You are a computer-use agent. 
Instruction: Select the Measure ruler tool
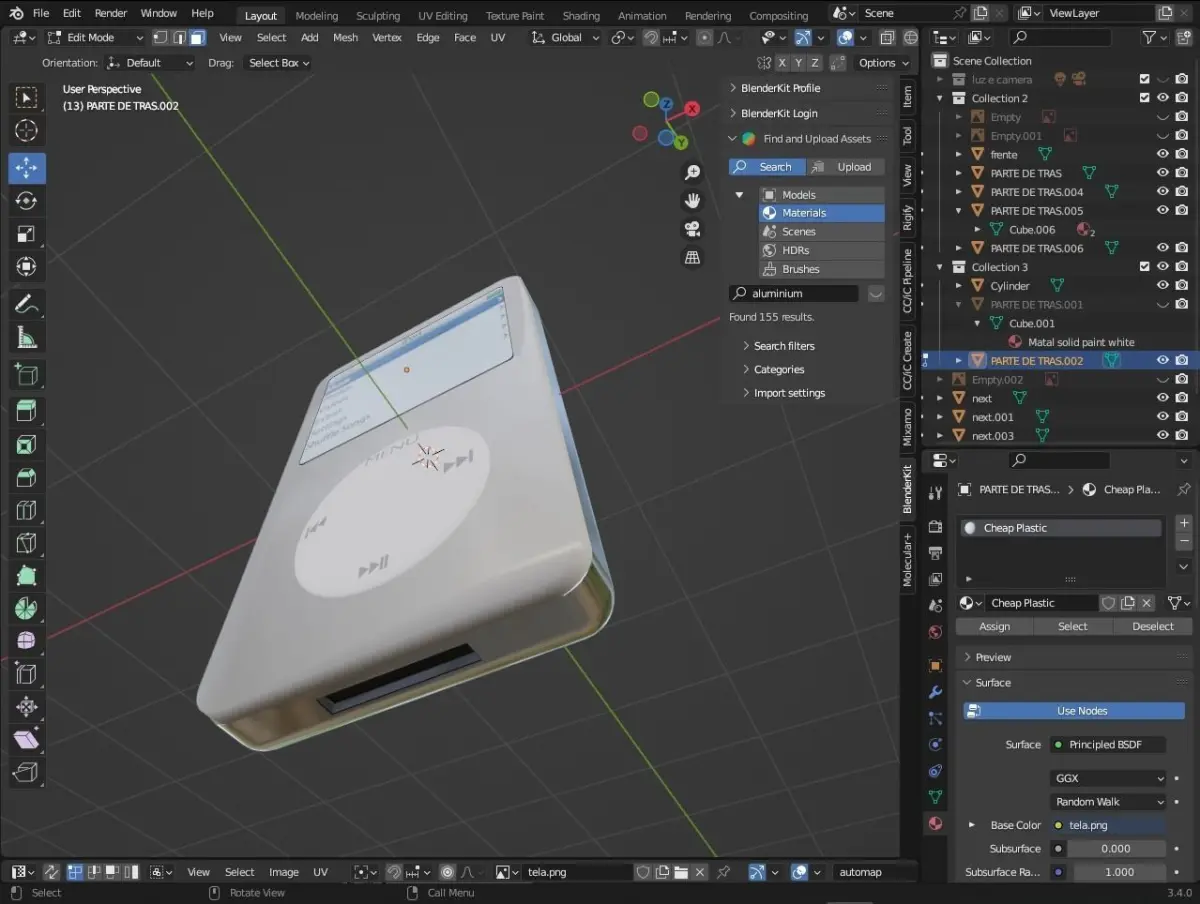(27, 339)
